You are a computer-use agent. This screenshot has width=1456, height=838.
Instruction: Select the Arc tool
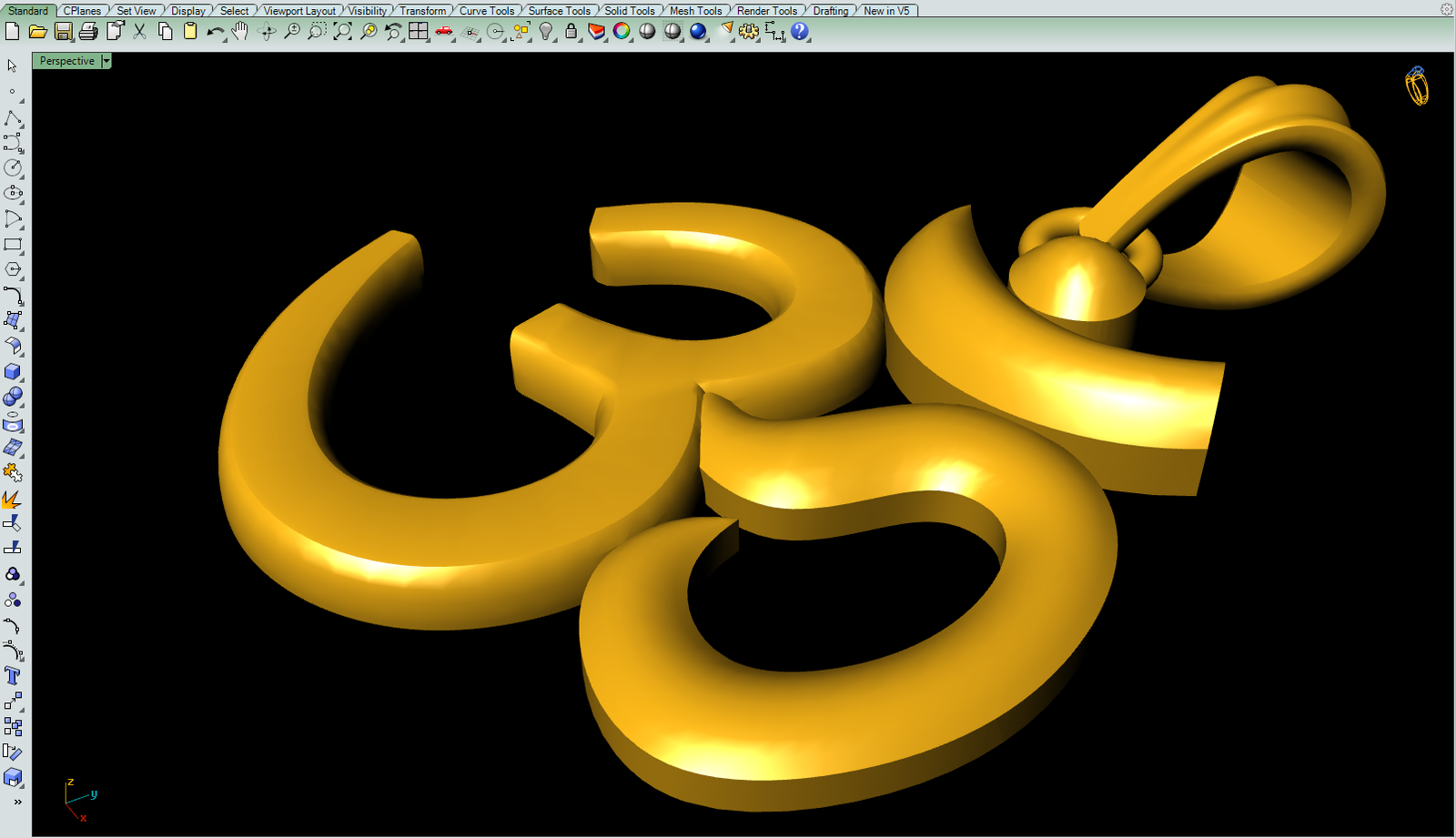click(13, 218)
